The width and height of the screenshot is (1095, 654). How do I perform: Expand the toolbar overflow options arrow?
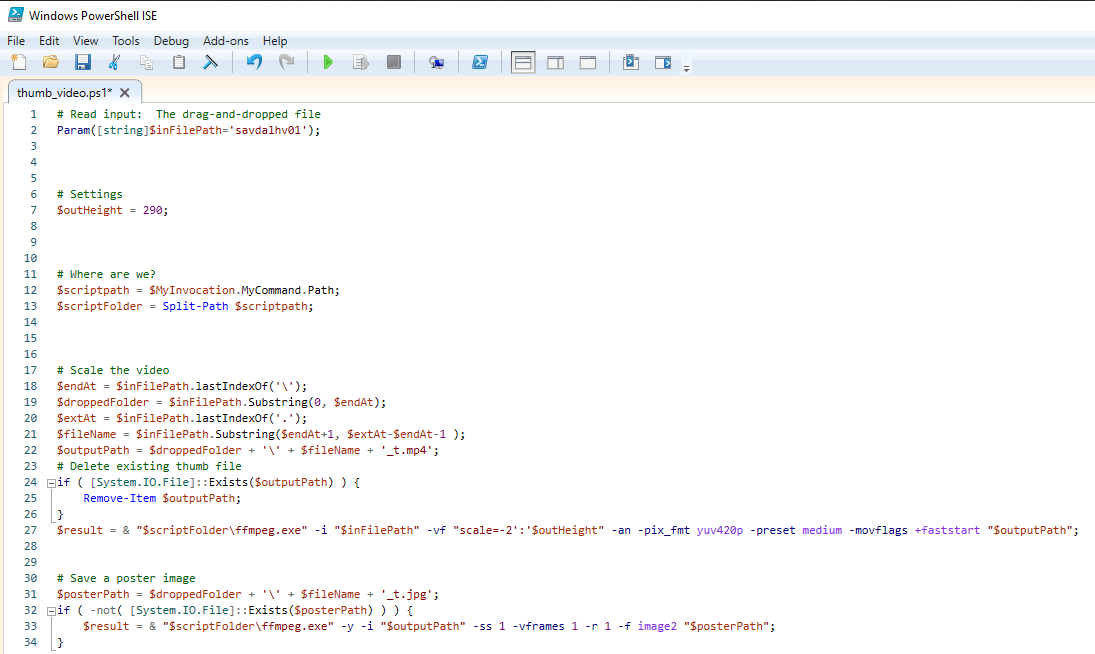686,68
